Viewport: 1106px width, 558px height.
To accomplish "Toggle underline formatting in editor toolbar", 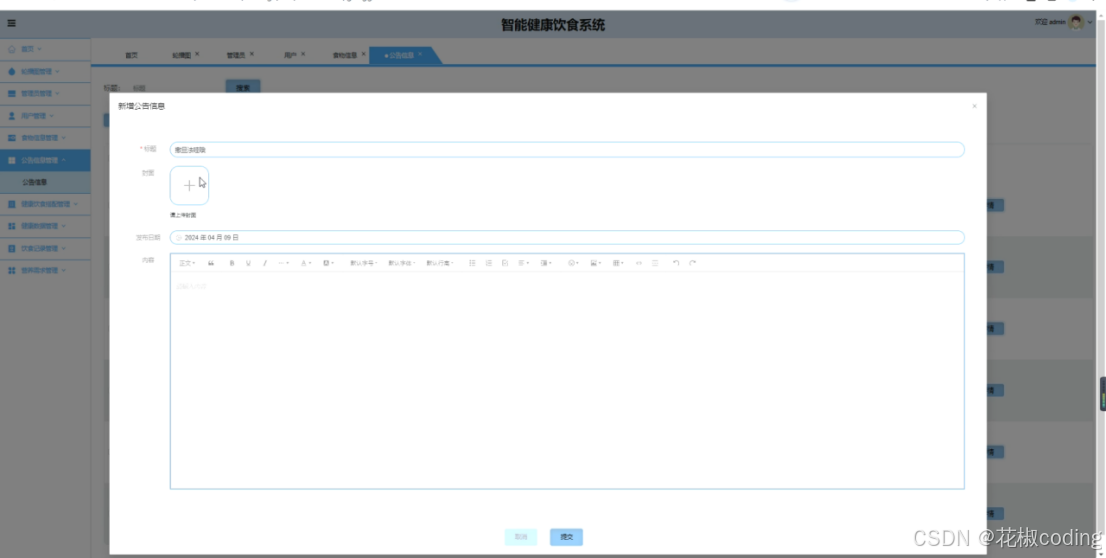I will click(248, 263).
